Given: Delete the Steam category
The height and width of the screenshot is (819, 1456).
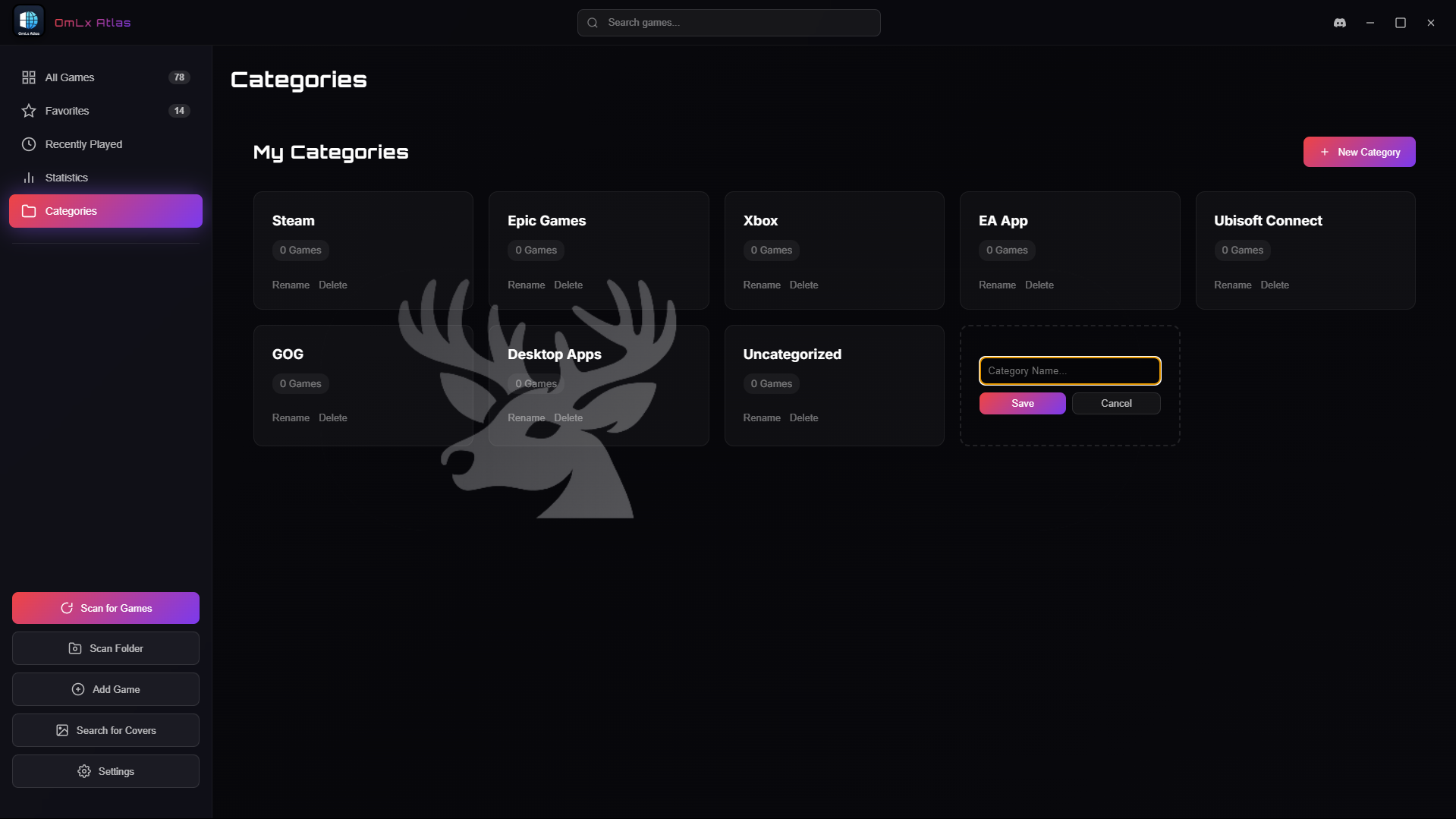Looking at the screenshot, I should pos(333,285).
